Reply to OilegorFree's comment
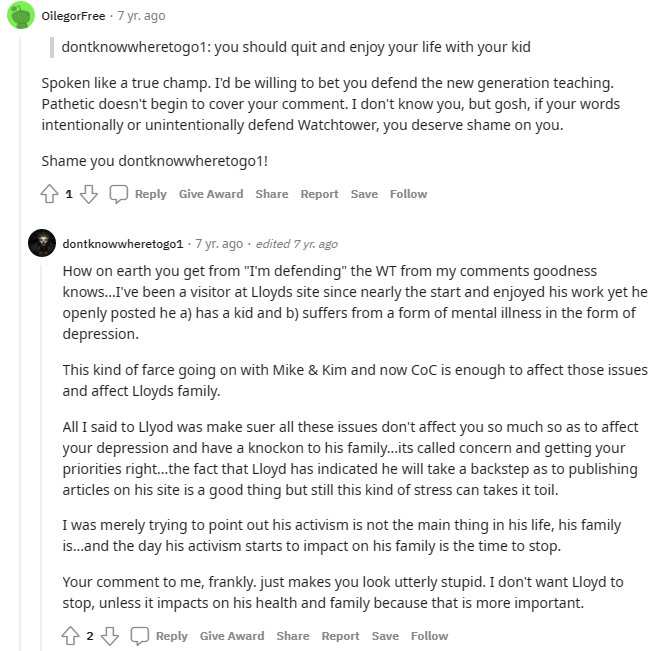 pos(151,194)
